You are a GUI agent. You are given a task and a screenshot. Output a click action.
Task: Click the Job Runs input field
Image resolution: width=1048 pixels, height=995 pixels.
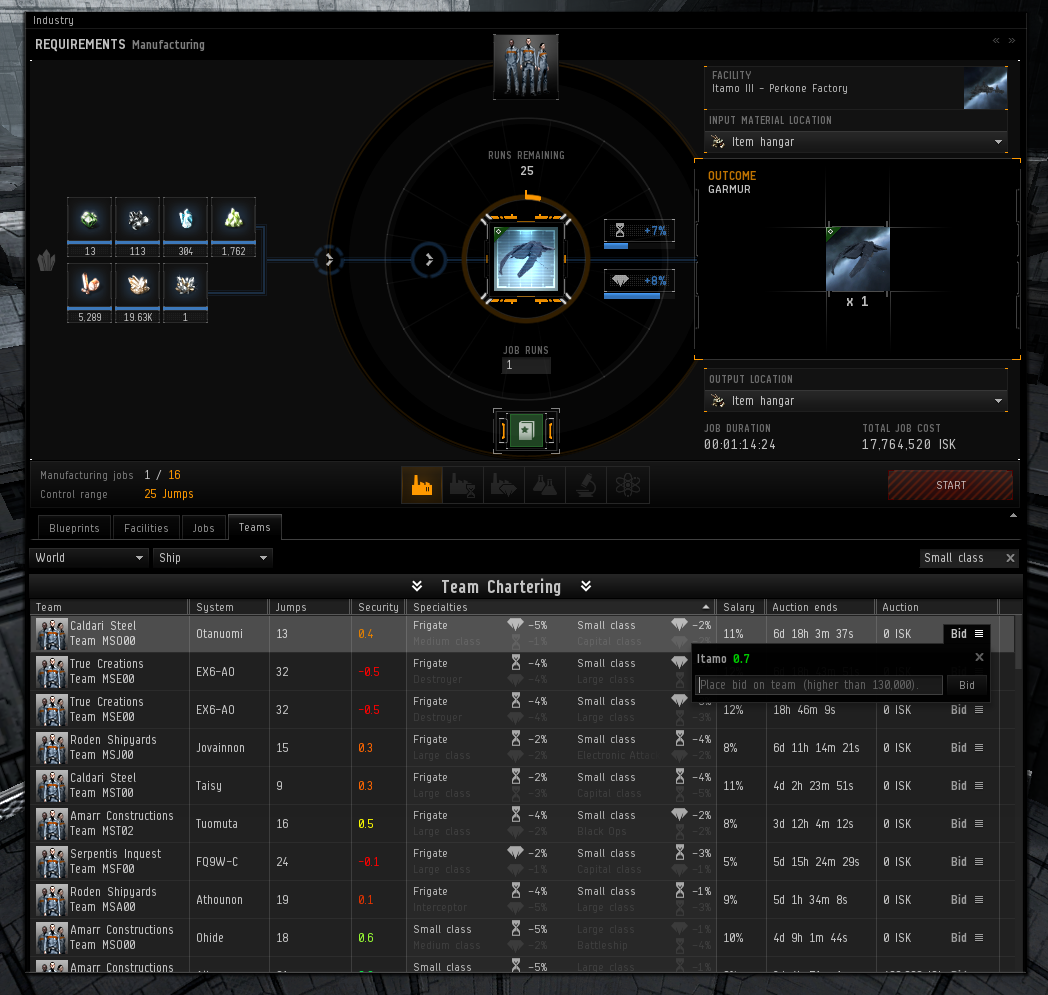[526, 365]
